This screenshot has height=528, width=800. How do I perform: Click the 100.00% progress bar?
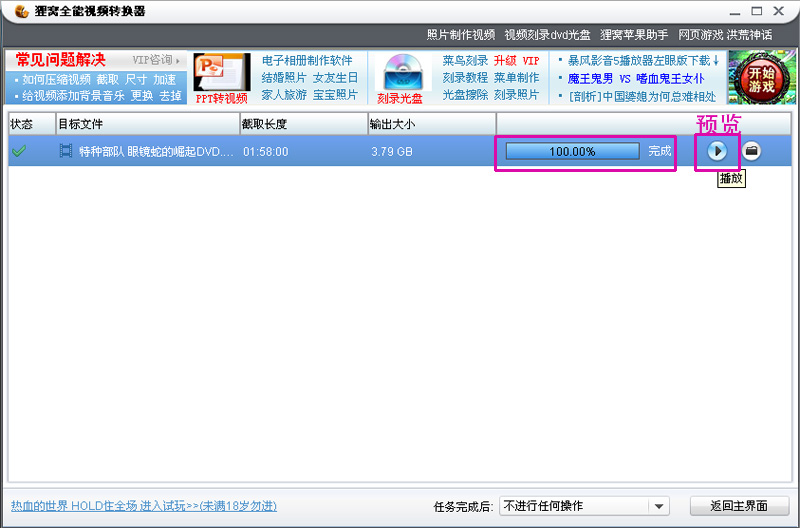coord(572,152)
